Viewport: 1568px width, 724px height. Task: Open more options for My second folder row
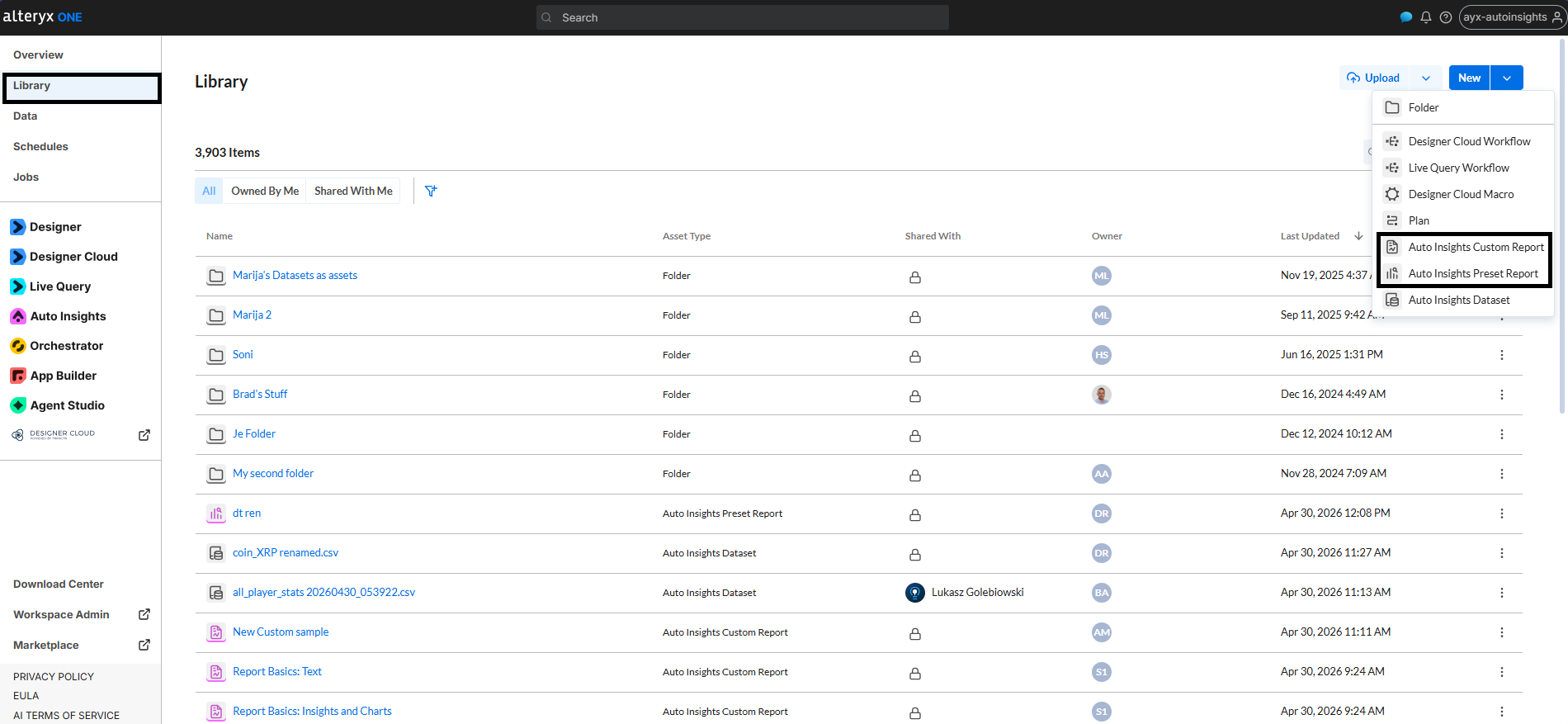point(1502,474)
